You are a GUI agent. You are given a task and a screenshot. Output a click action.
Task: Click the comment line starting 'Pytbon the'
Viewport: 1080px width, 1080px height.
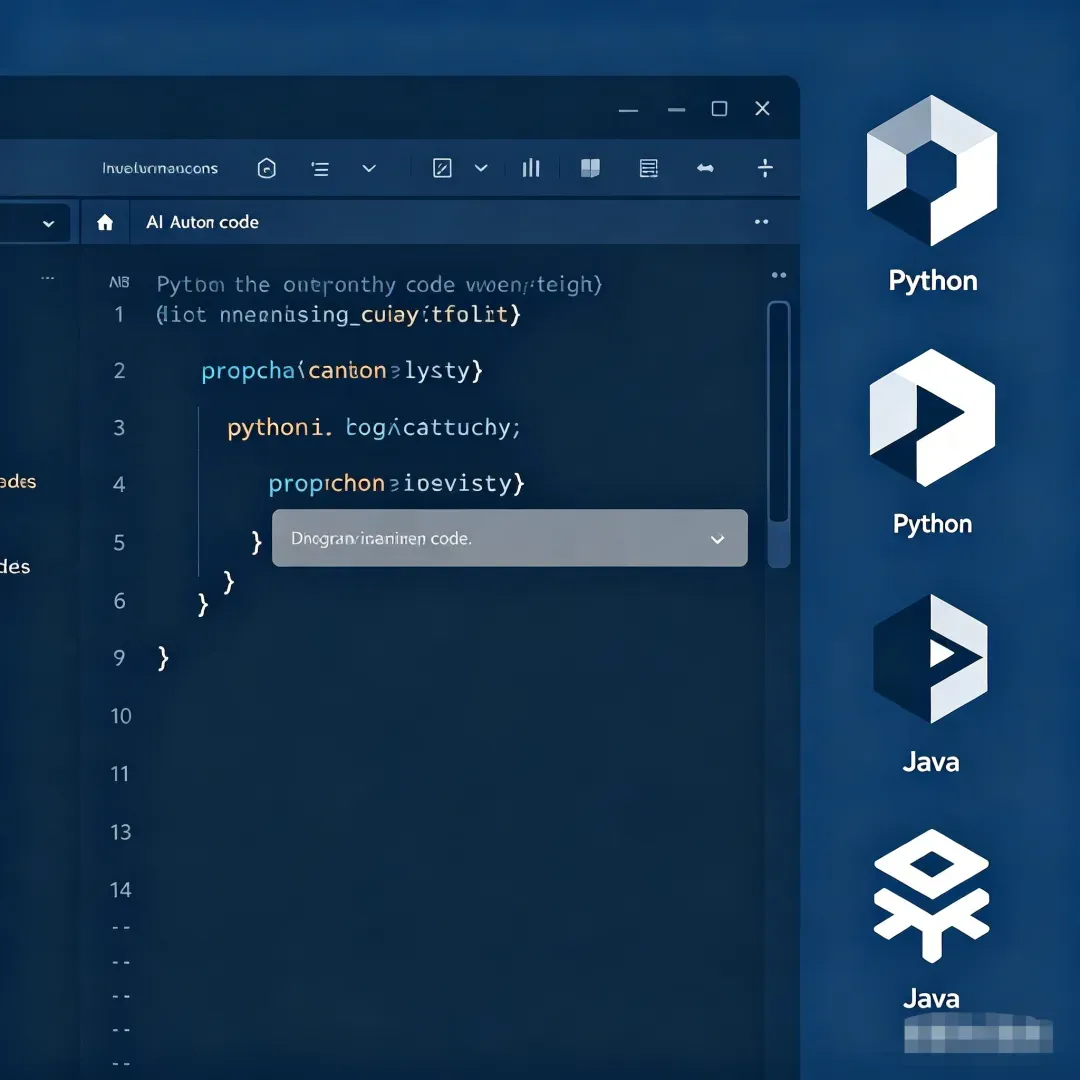pos(379,284)
